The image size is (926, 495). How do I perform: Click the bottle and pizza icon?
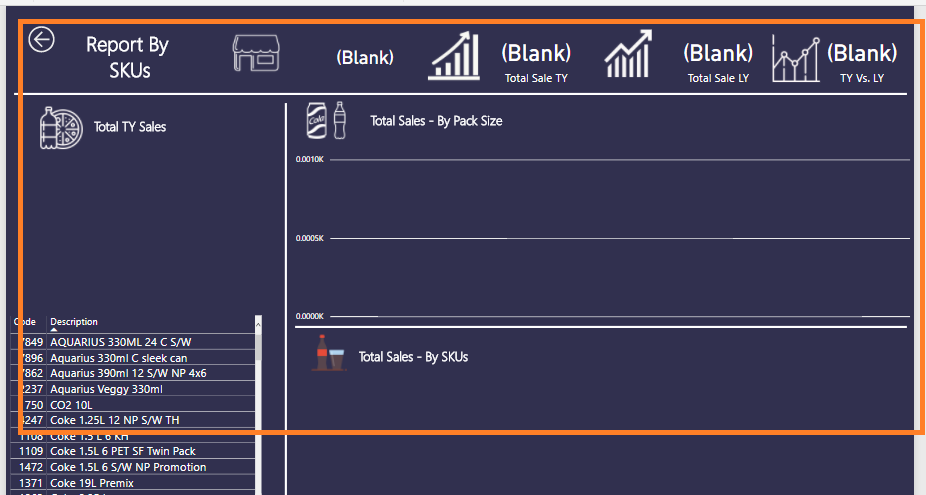tap(61, 128)
